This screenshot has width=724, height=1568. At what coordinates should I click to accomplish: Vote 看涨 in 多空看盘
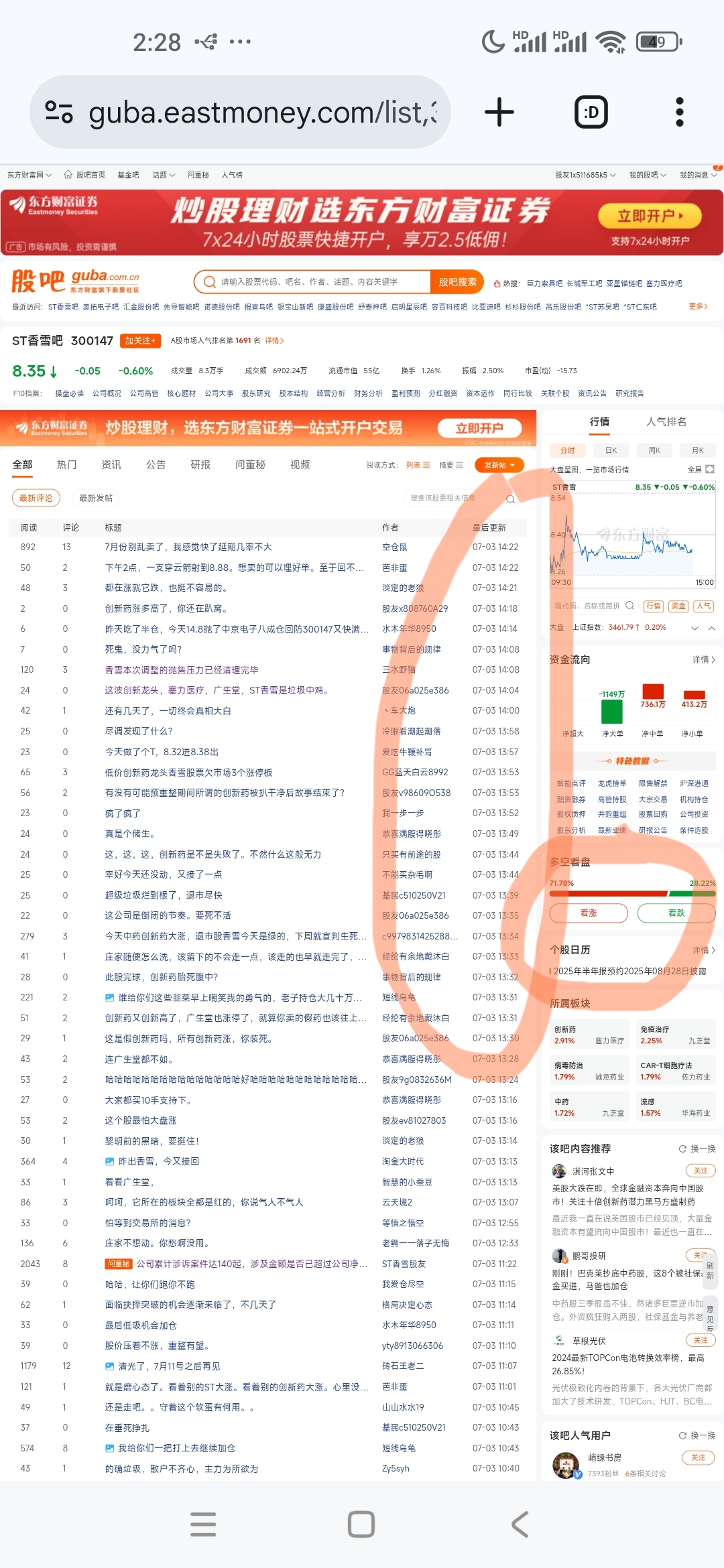(x=589, y=913)
